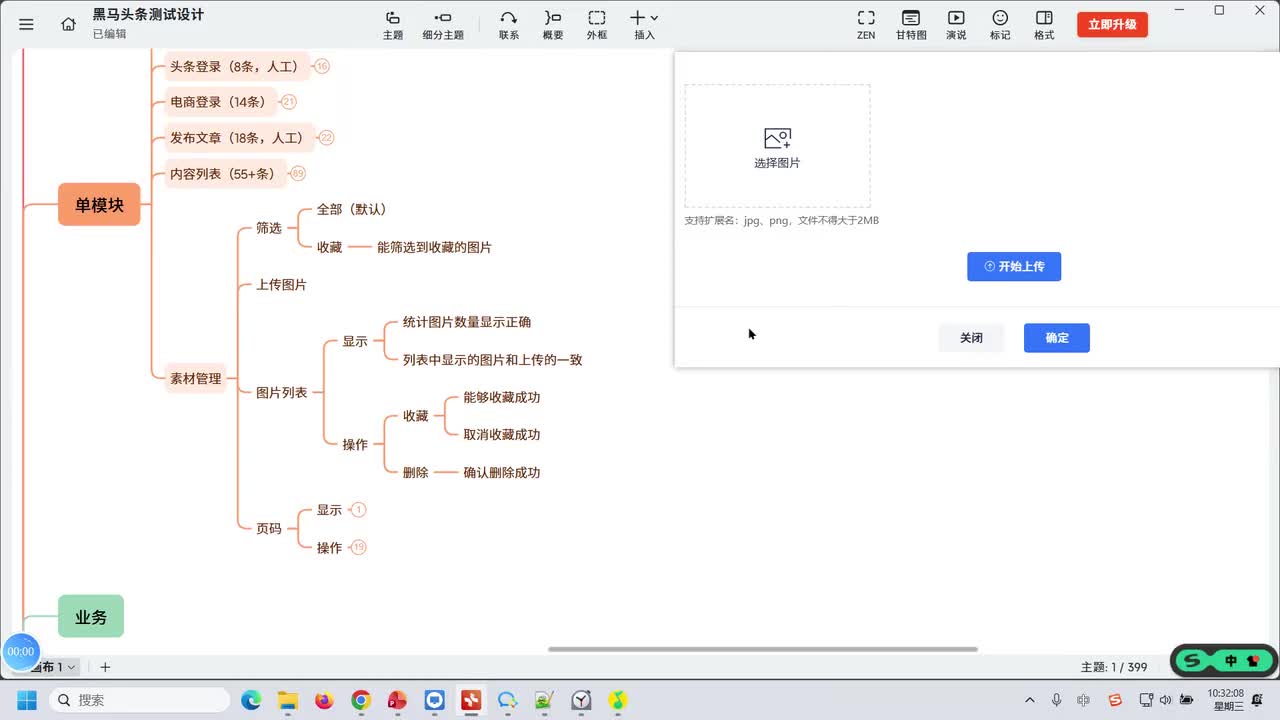Add a subtopic (细分主题)
The image size is (1280, 720).
coord(443,25)
